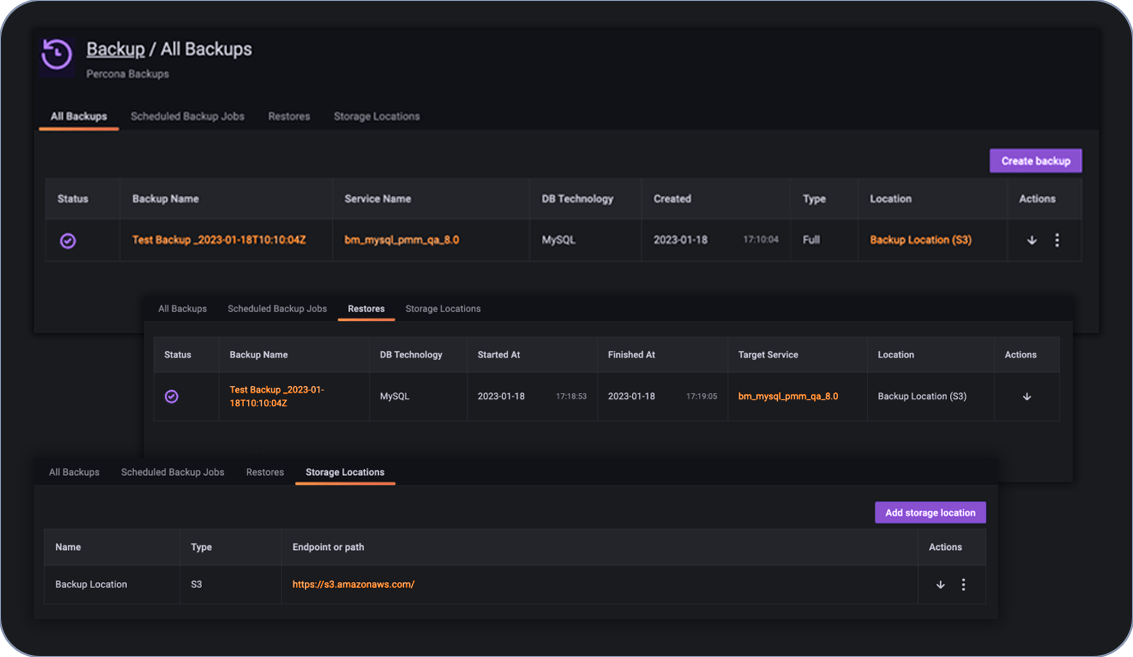Open Scheduled Backup Jobs in bottom panel

click(172, 471)
